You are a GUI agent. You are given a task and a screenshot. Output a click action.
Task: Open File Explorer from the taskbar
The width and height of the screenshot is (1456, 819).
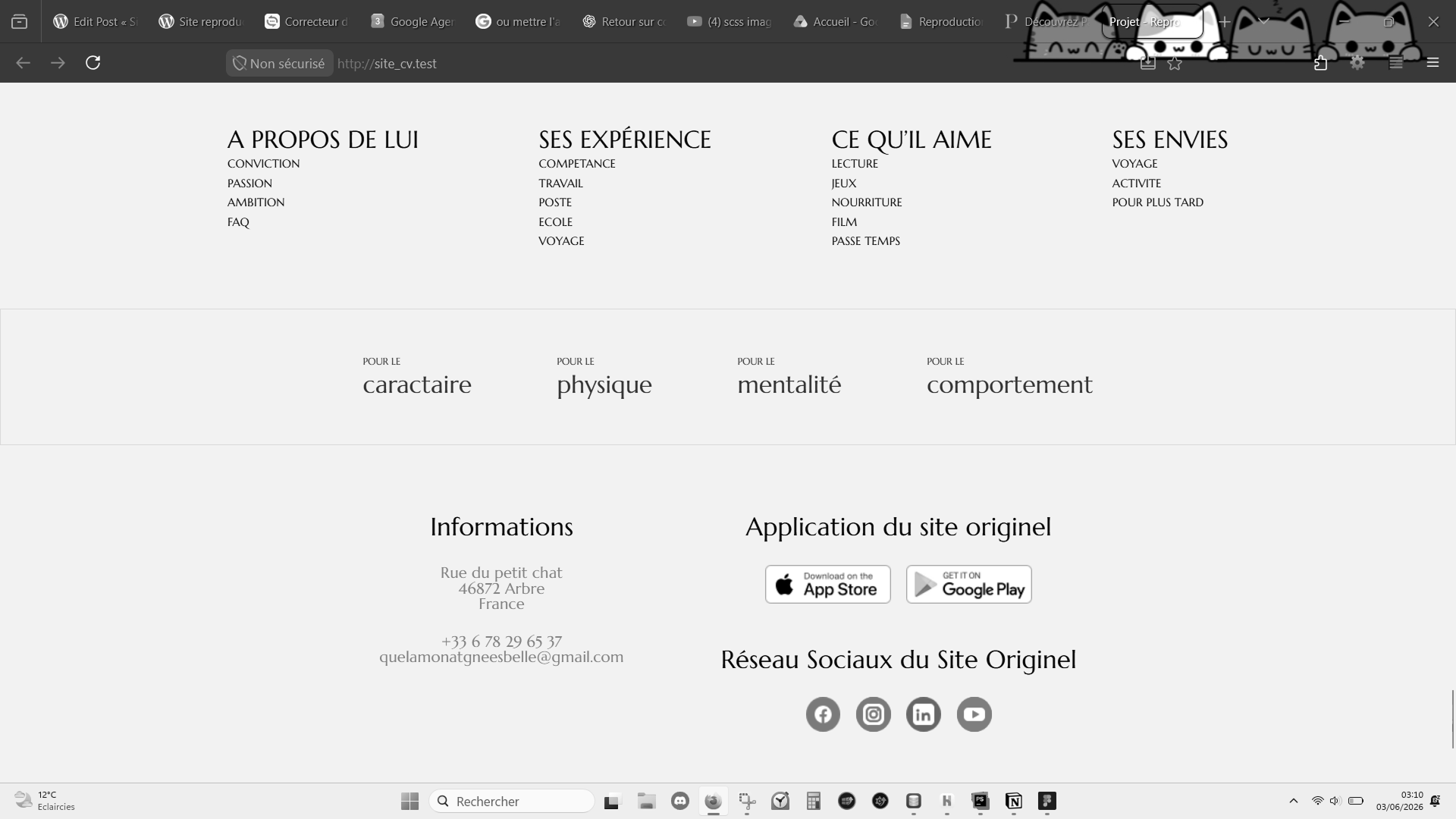[x=646, y=802]
